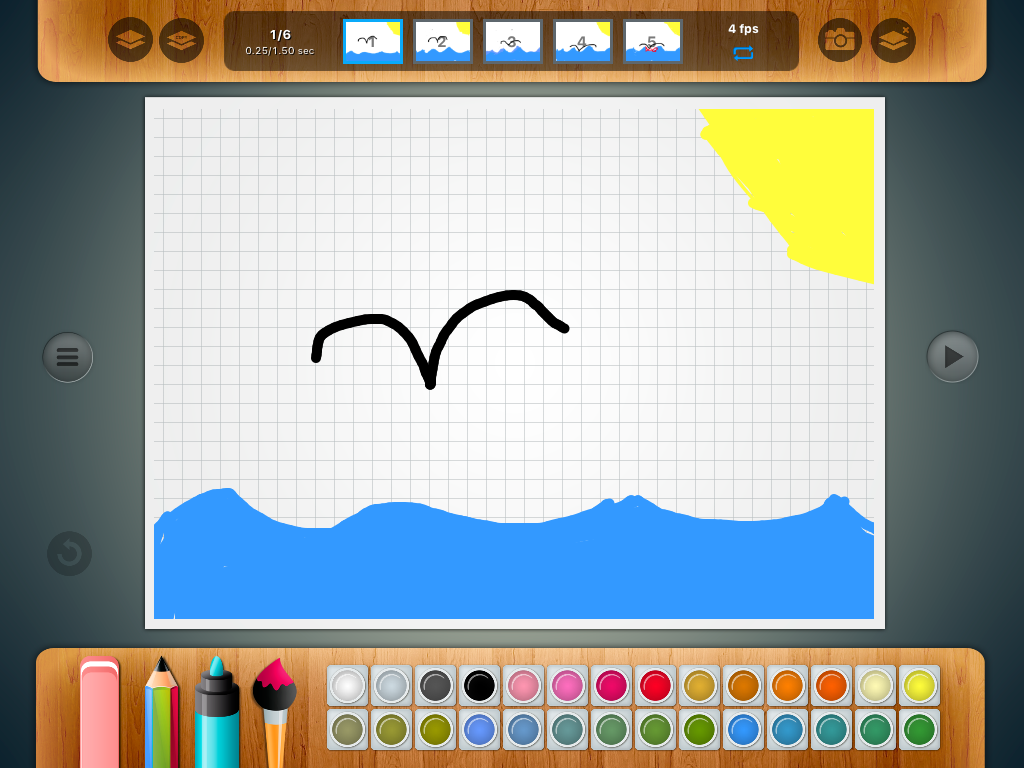The height and width of the screenshot is (768, 1024).
Task: Select the colored pencil tool
Action: (x=161, y=712)
